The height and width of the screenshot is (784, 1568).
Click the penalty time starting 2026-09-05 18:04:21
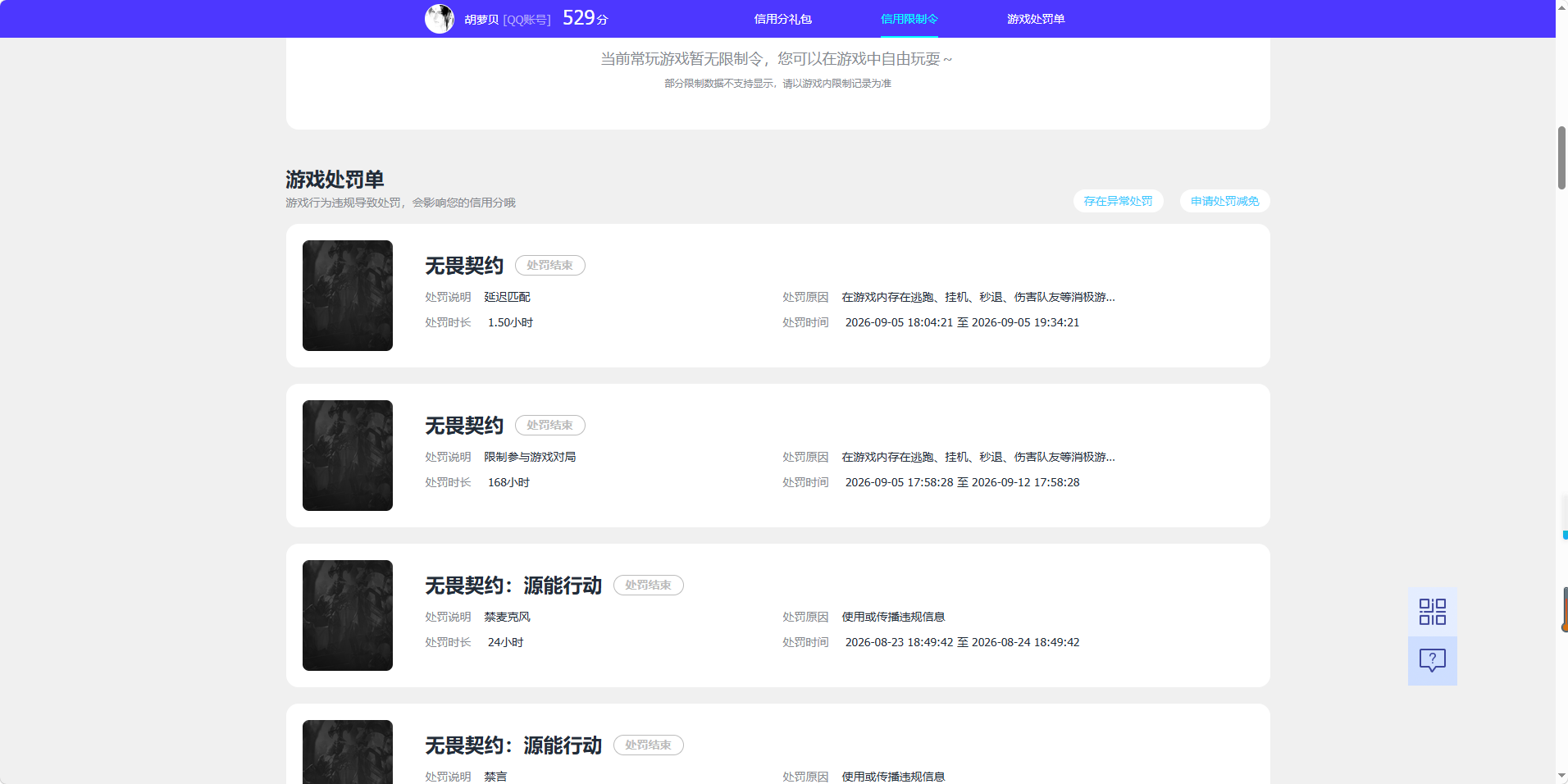962,322
